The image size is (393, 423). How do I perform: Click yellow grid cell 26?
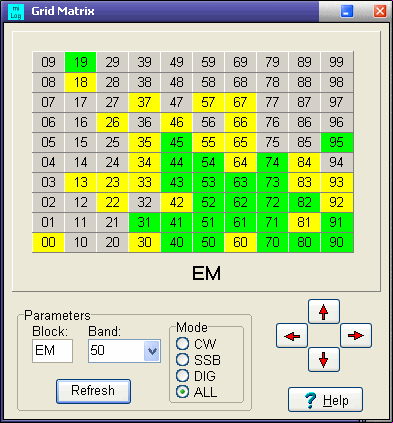coord(112,122)
